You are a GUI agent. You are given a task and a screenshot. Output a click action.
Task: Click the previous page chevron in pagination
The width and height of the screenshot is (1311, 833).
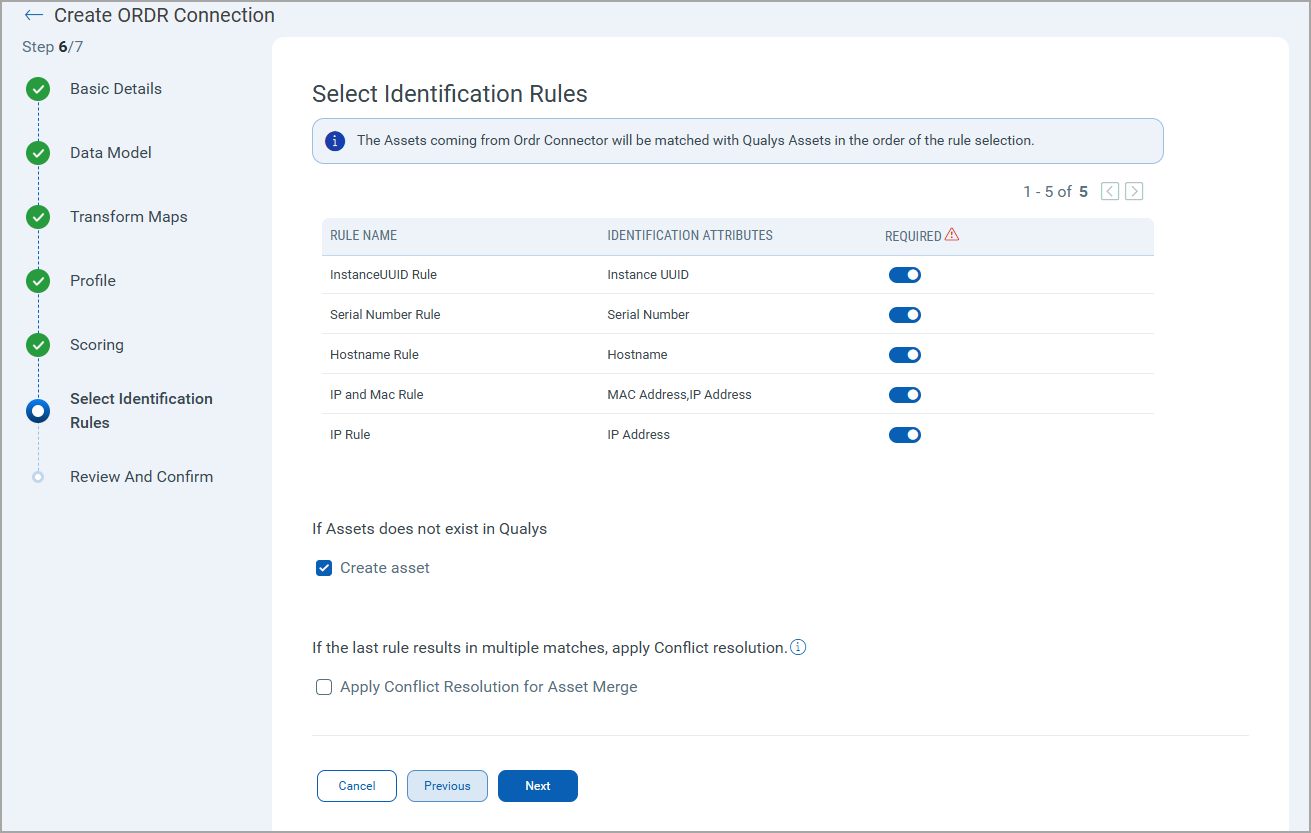1109,190
